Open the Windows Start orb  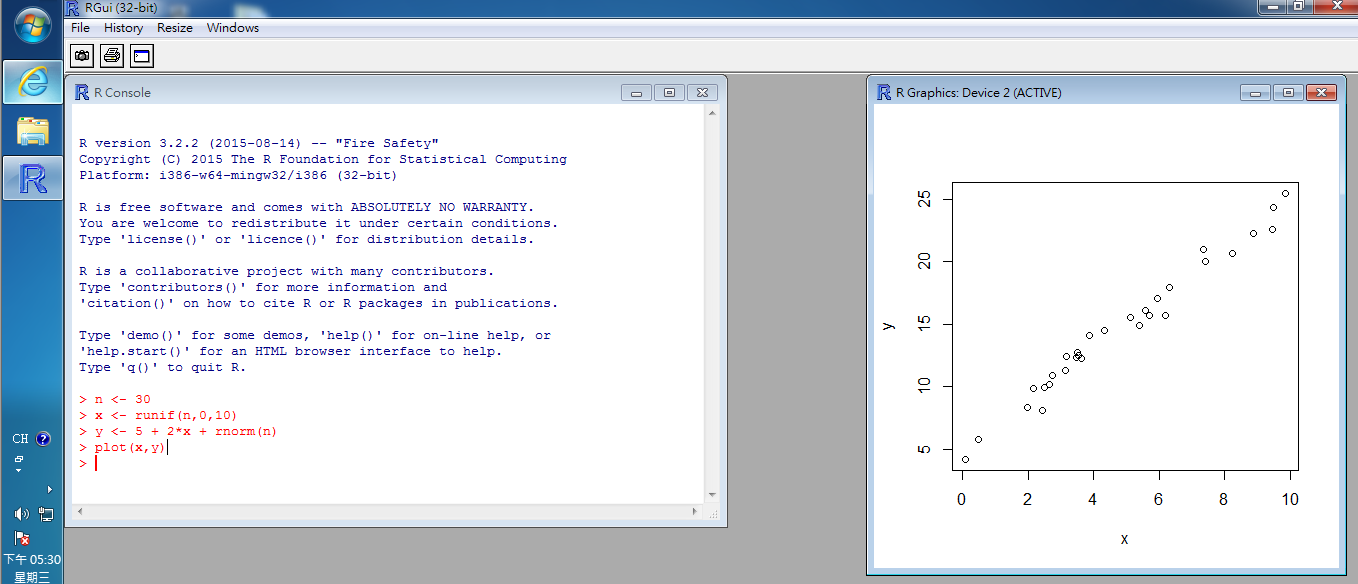click(x=32, y=26)
